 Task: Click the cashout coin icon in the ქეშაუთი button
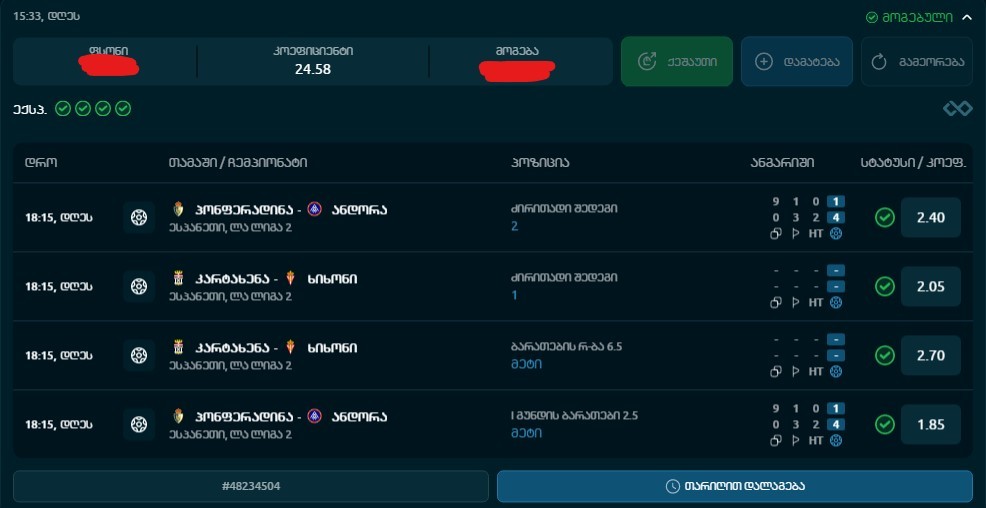(646, 61)
